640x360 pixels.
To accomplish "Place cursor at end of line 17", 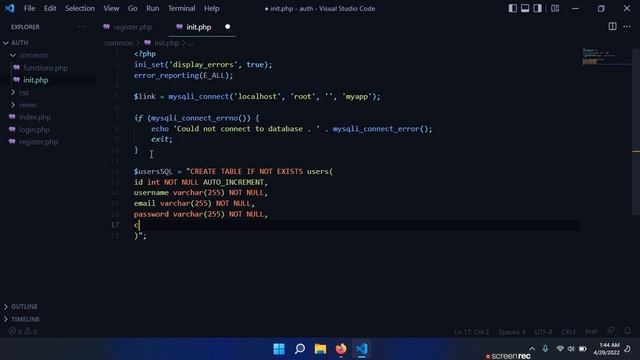I will [140, 225].
